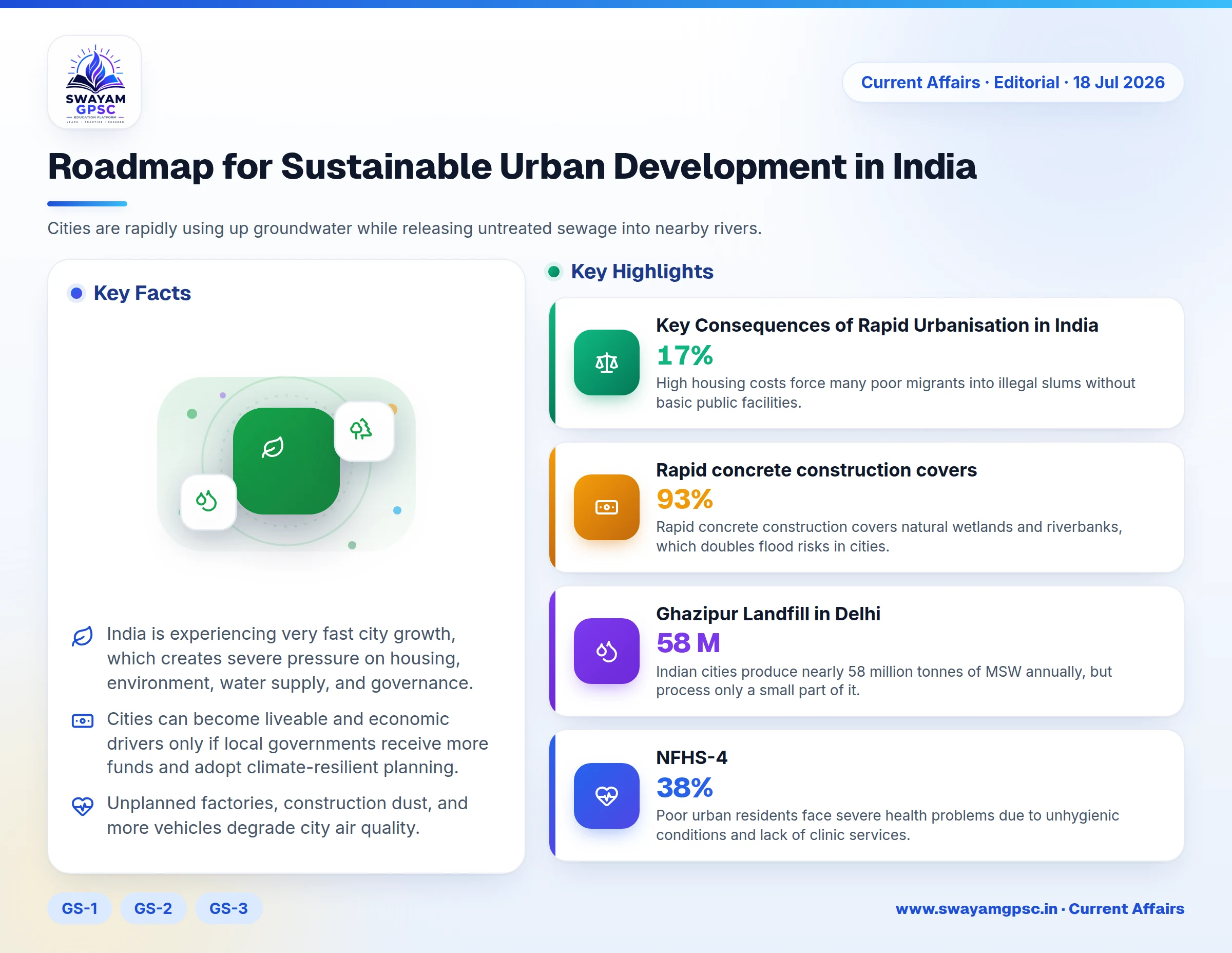Screen dimensions: 1232x953
Task: Click fact about local governments receiving more funds
Action: click(297, 743)
